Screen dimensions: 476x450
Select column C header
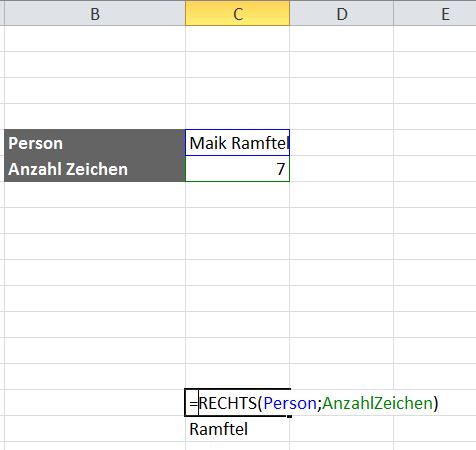click(238, 13)
